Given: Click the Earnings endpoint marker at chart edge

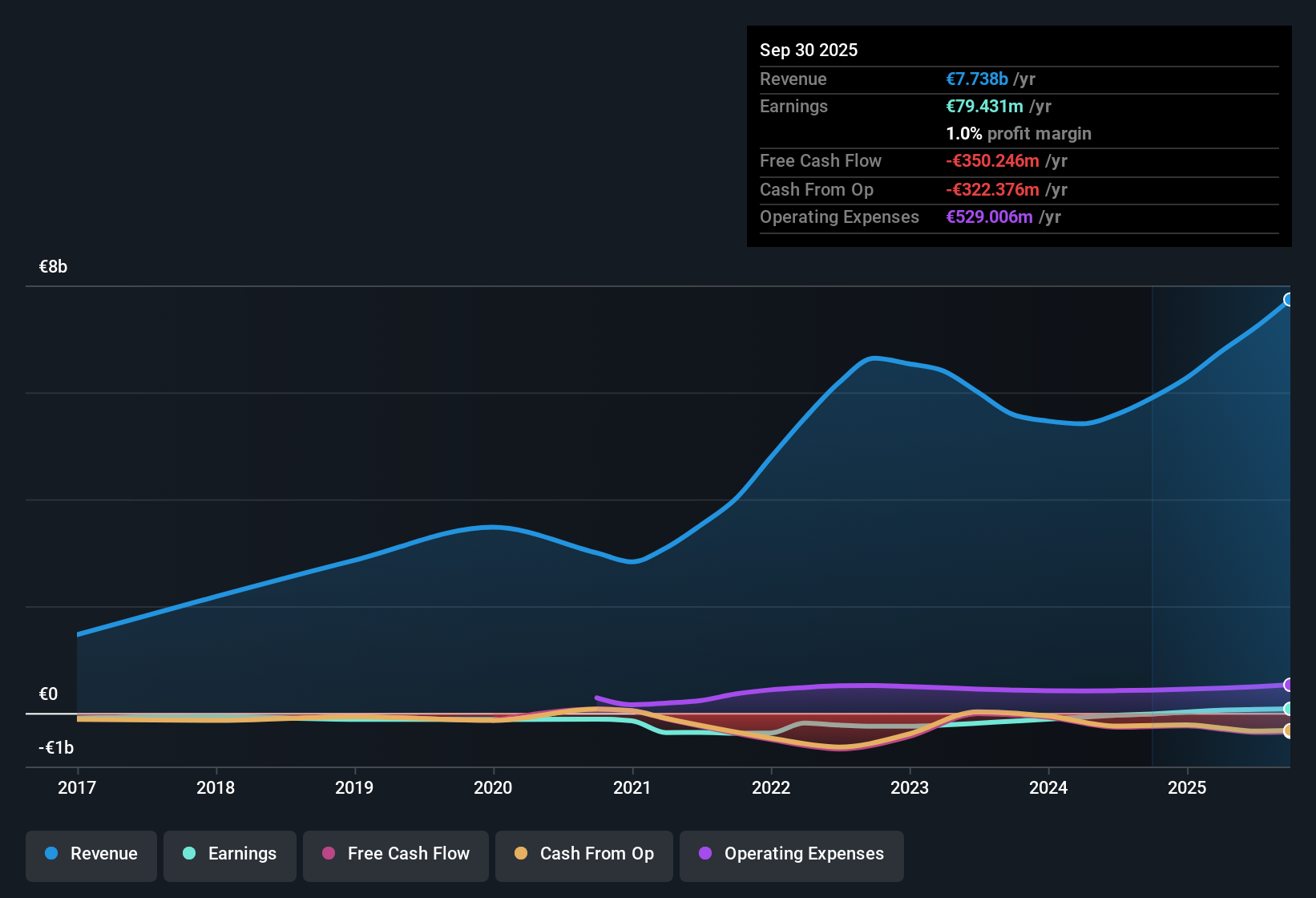Looking at the screenshot, I should pos(1288,709).
